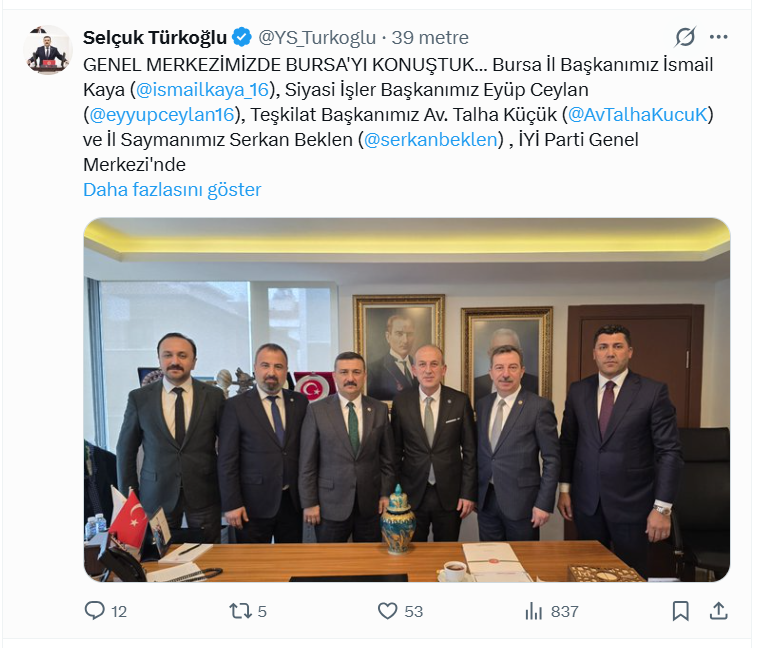Like the tweet with the heart icon
This screenshot has width=778, height=648.
pyautogui.click(x=388, y=611)
